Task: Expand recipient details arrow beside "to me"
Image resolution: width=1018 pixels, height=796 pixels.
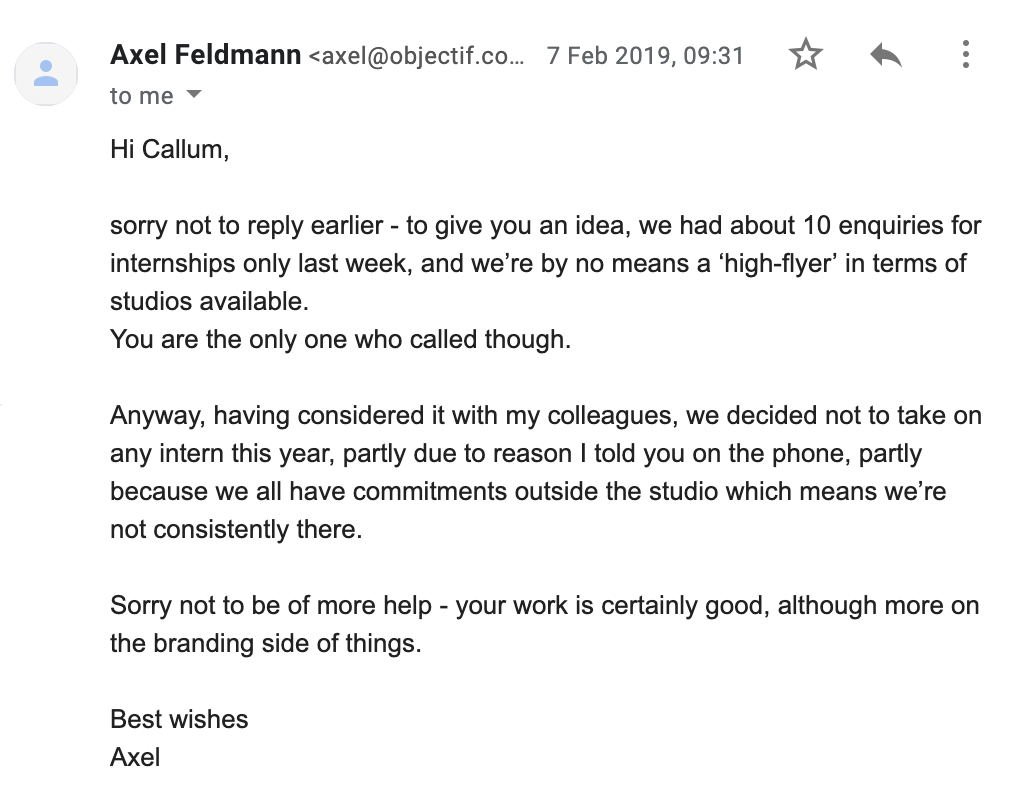Action: (194, 95)
